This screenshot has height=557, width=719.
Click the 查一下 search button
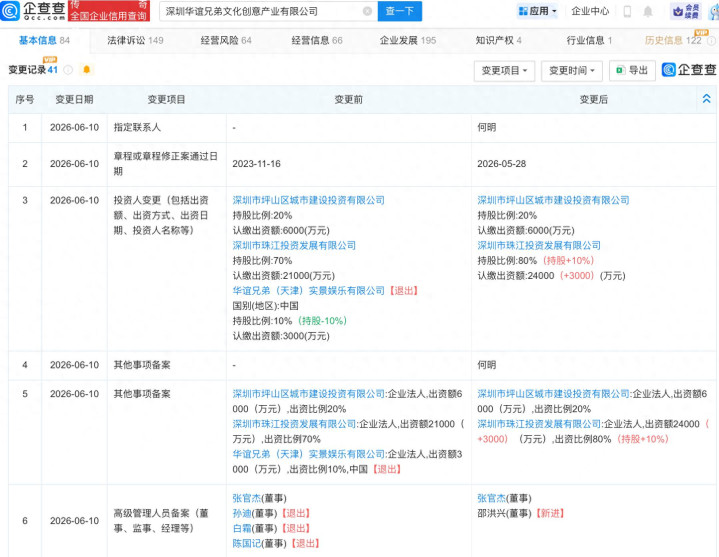click(x=400, y=11)
